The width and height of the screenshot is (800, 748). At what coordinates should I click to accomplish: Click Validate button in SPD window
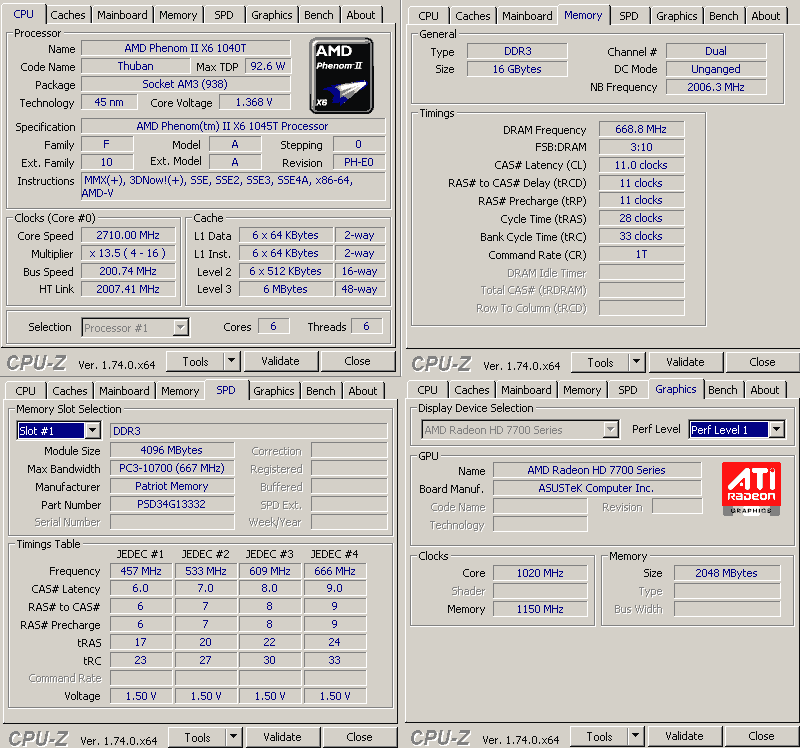click(x=283, y=737)
